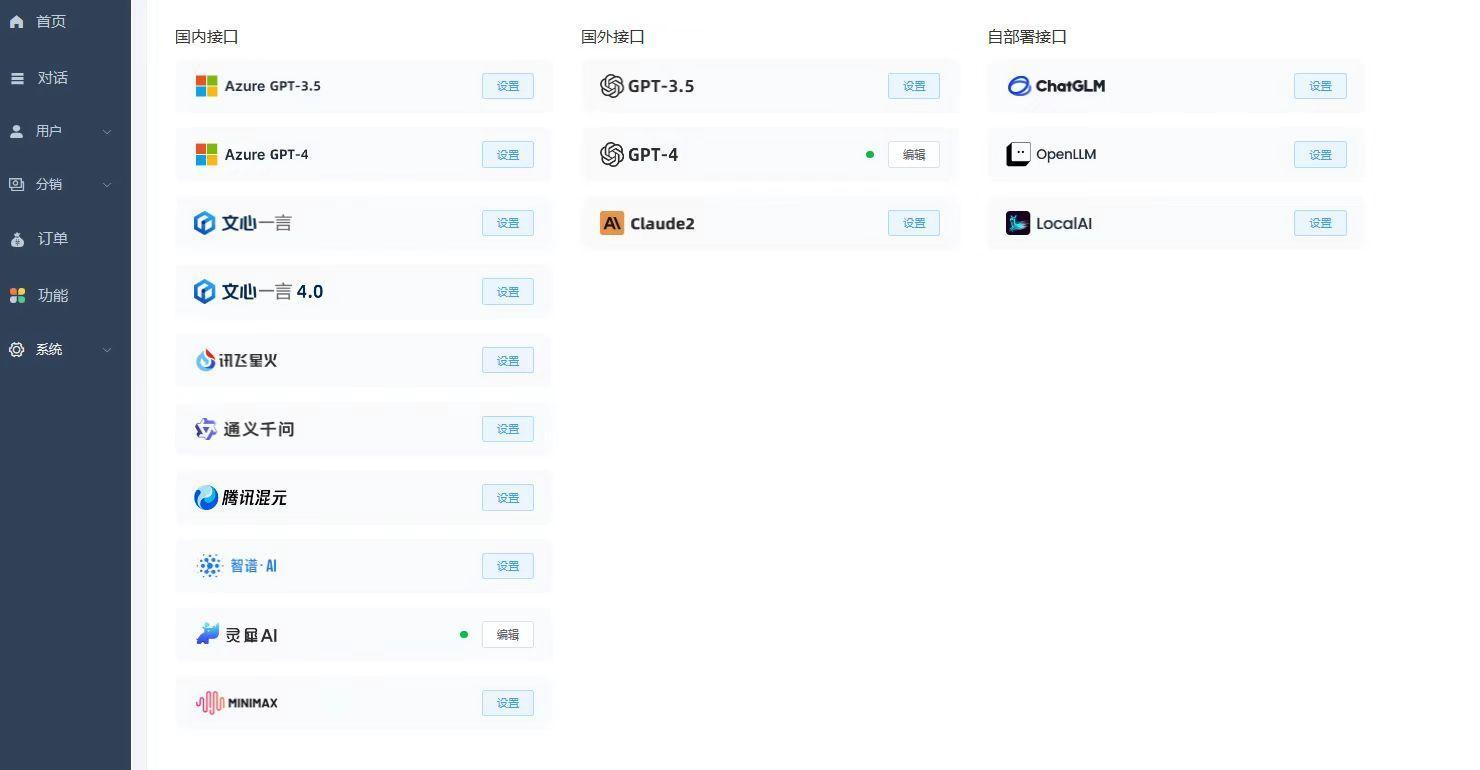Click 设置 for GPT-3.5
Viewport: 1480px width, 770px height.
tap(914, 86)
